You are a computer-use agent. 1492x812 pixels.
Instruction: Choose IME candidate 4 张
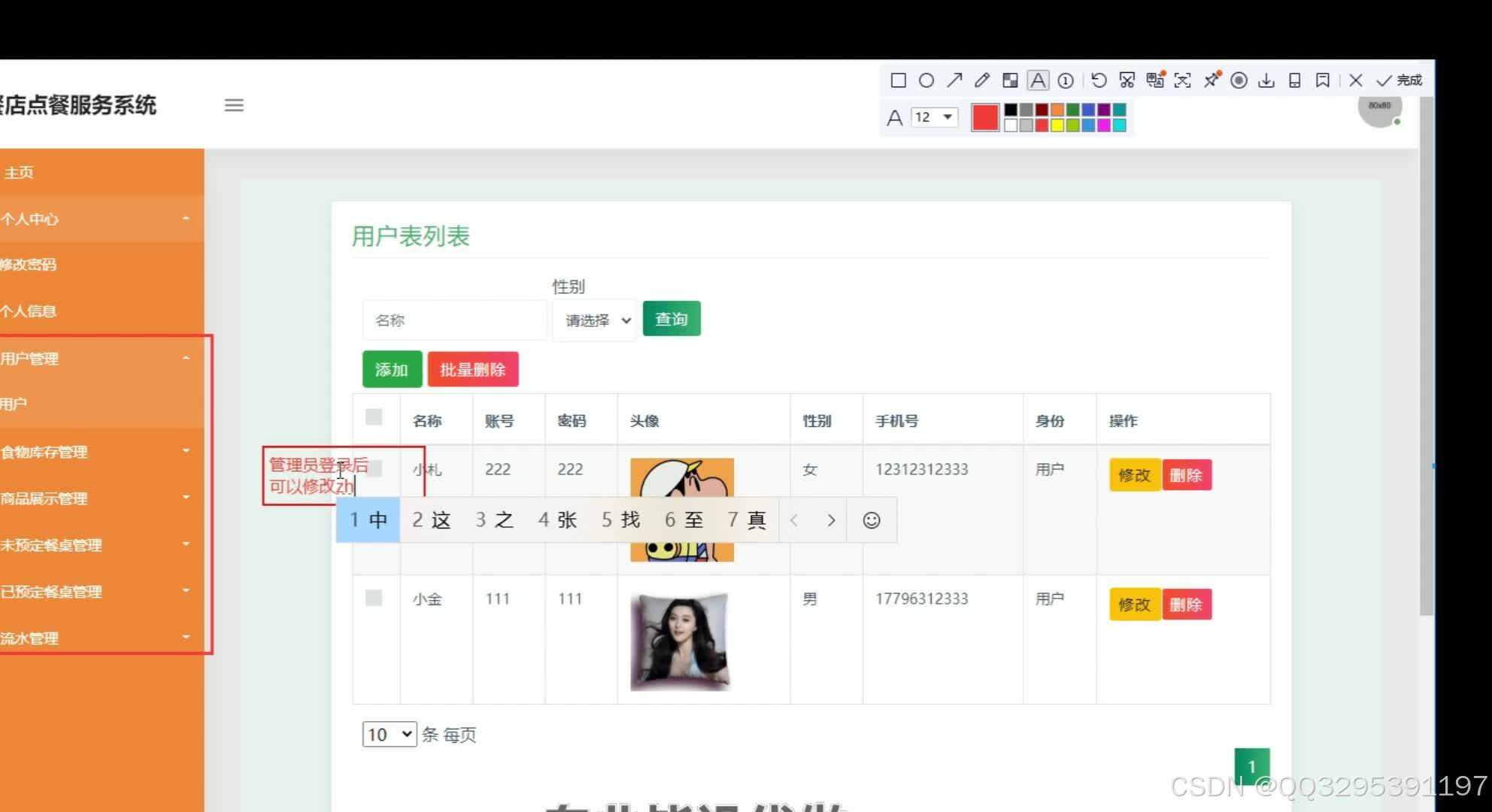(x=557, y=520)
